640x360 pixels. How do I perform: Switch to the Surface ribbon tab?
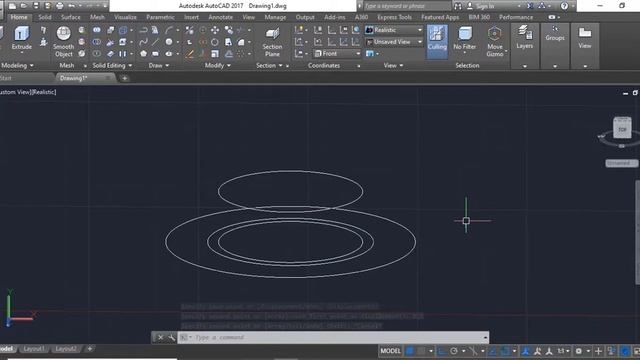(71, 17)
